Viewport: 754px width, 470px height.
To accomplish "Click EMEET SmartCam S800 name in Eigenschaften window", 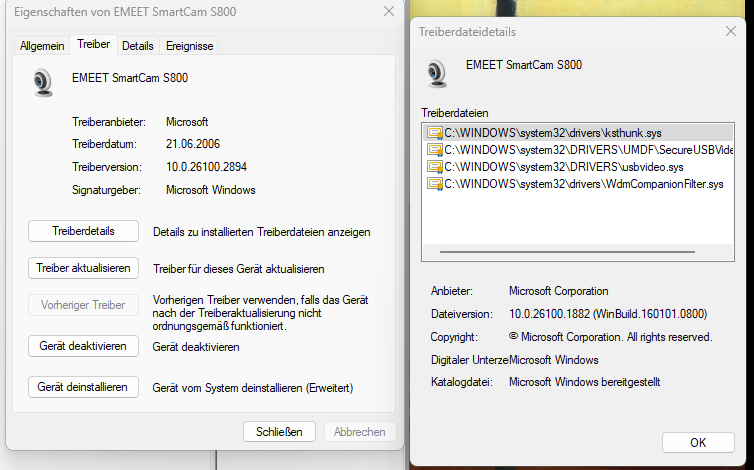I will 130,78.
